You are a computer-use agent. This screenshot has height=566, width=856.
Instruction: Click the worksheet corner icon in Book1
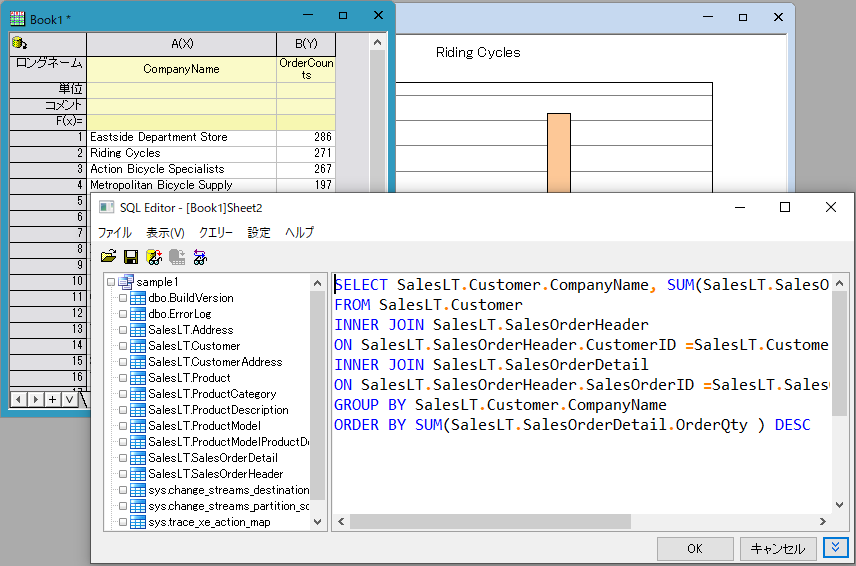click(19, 43)
